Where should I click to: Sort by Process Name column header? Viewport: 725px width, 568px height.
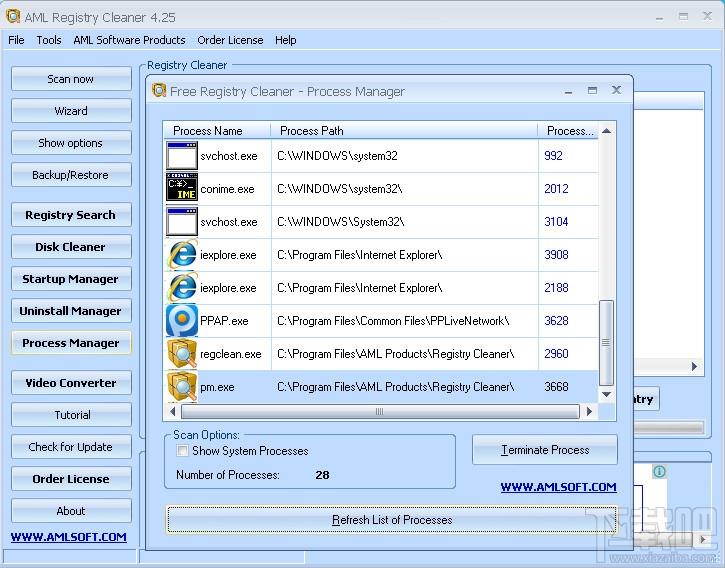pyautogui.click(x=217, y=131)
